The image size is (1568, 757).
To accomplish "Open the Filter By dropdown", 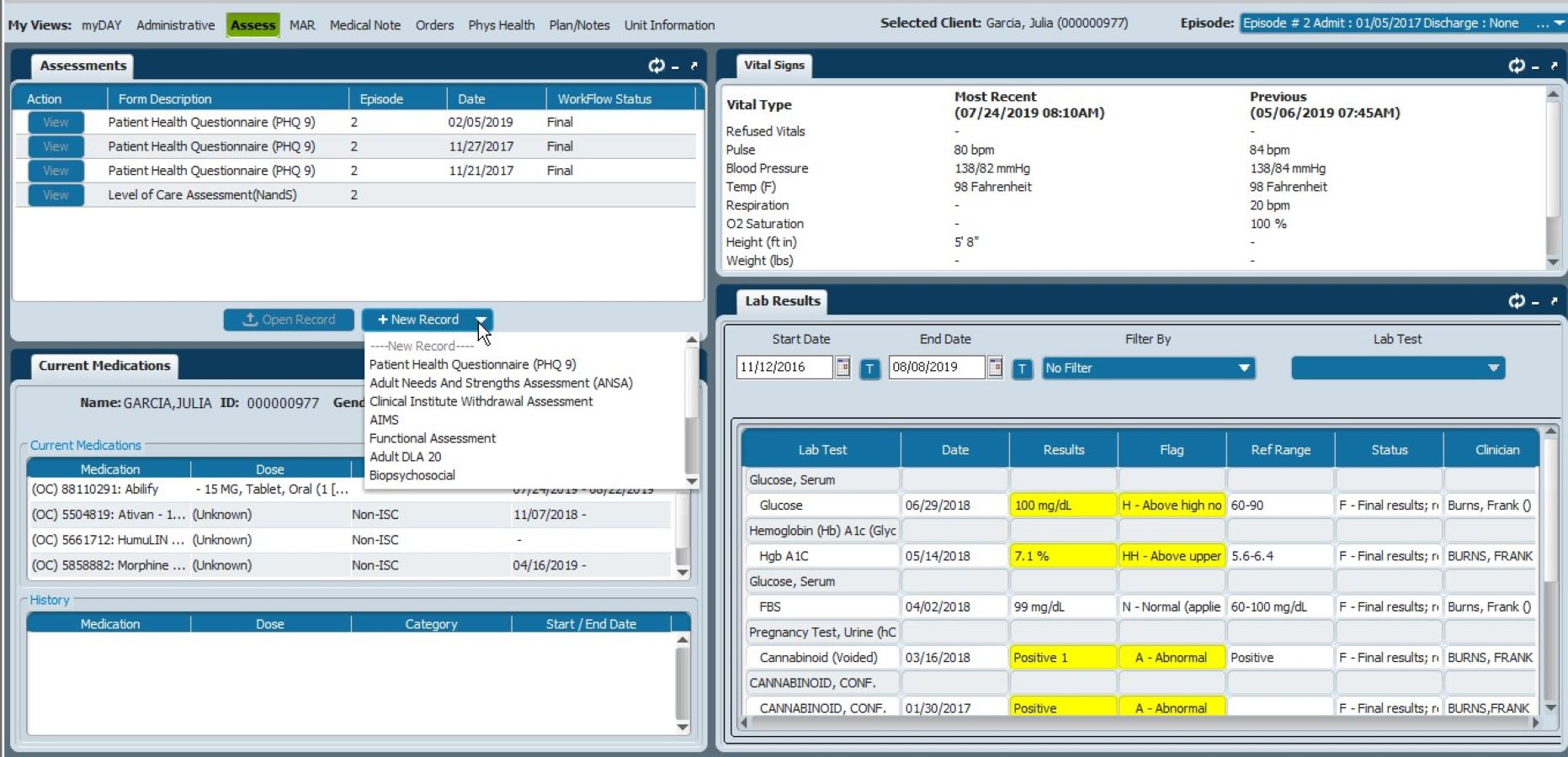I will pyautogui.click(x=1244, y=368).
